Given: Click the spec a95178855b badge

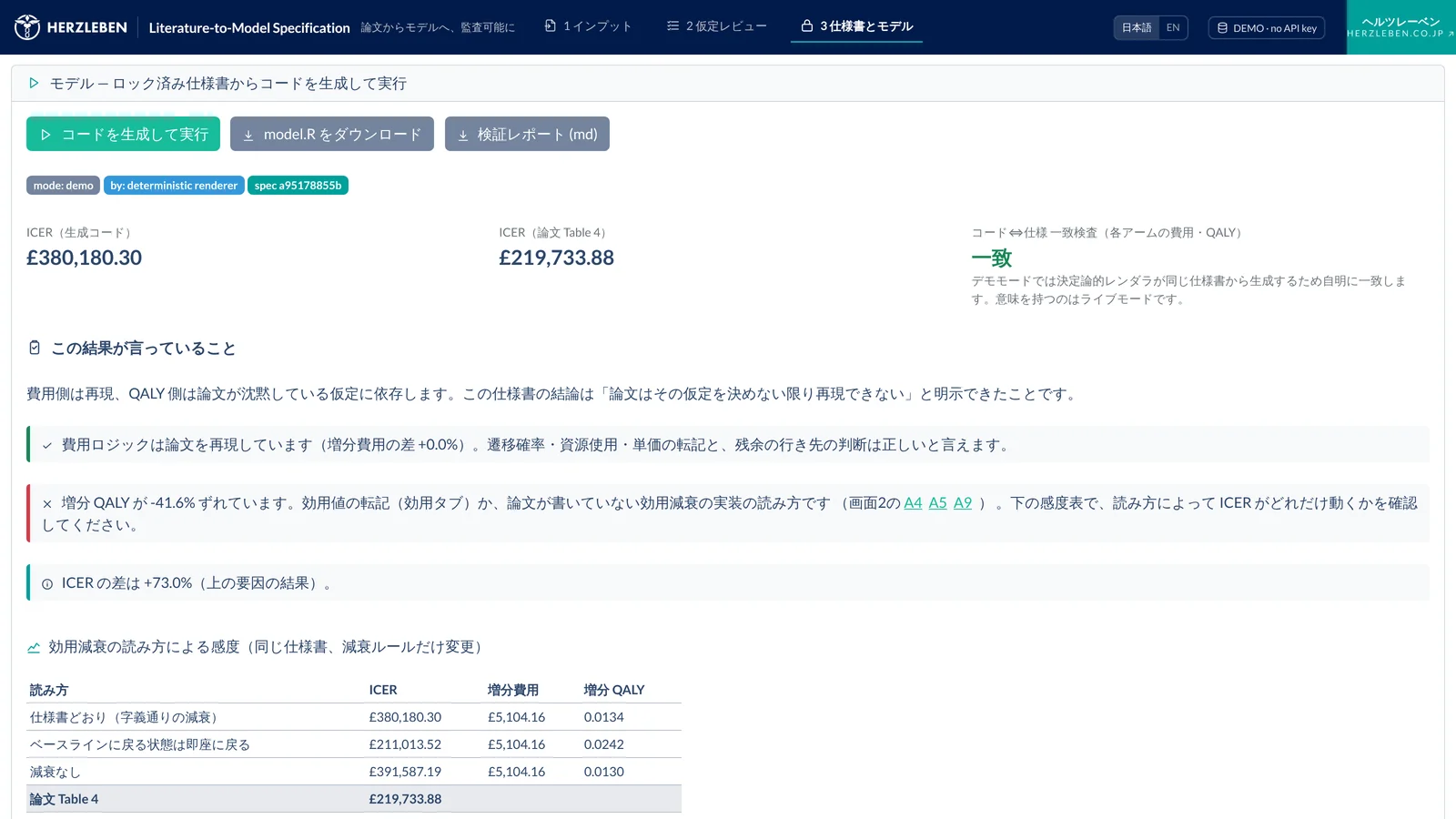Looking at the screenshot, I should click(x=298, y=186).
